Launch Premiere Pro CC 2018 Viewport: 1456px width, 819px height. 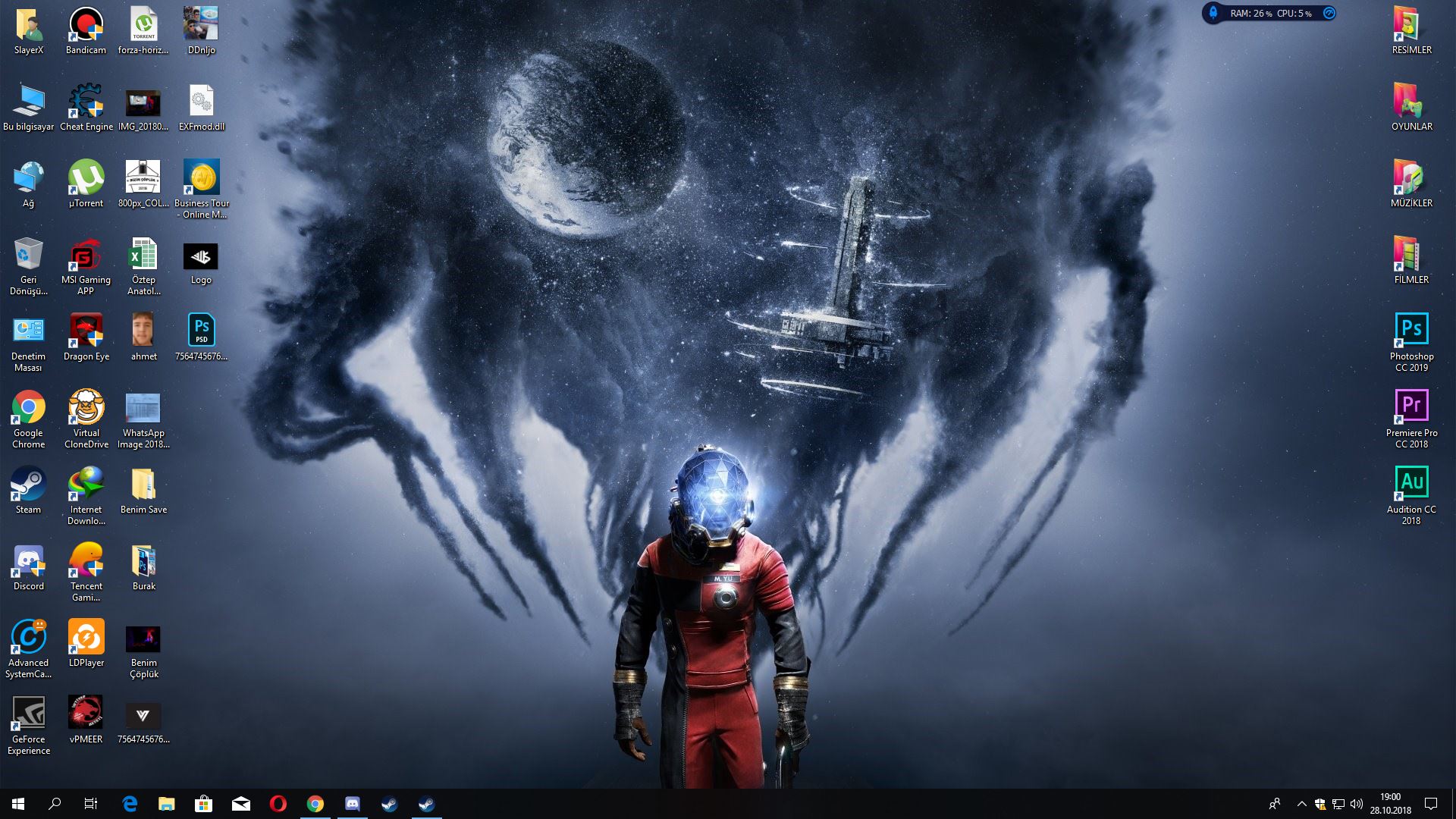click(1411, 419)
